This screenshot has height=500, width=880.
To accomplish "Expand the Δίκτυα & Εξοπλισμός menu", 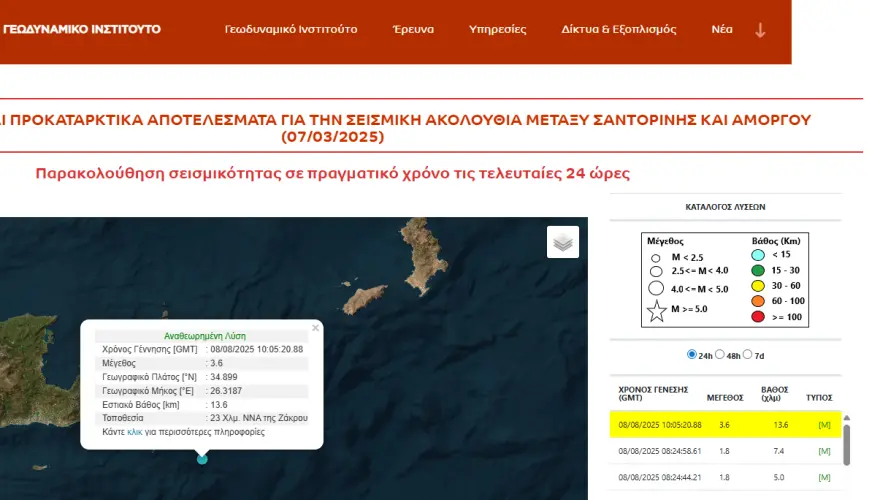I will pyautogui.click(x=617, y=29).
